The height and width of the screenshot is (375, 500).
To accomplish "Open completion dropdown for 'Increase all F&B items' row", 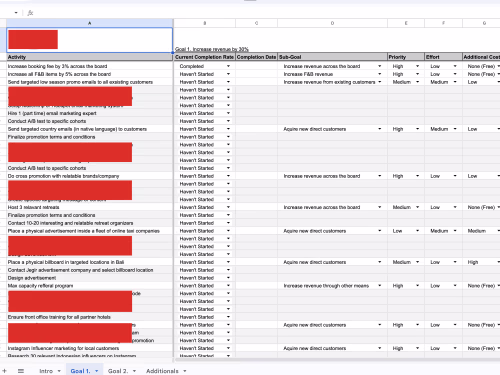I will pyautogui.click(x=228, y=74).
